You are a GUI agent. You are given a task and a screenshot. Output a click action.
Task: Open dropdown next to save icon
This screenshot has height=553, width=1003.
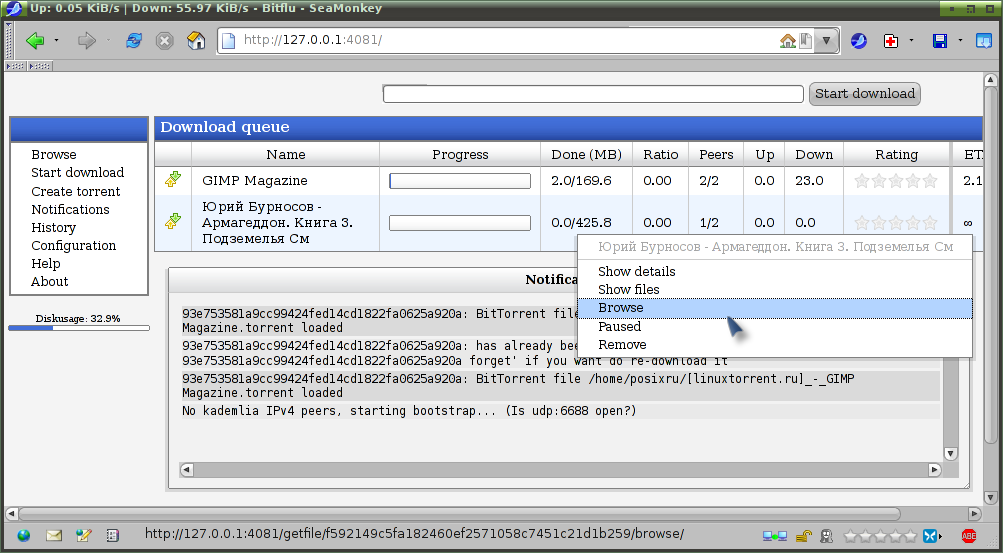[x=960, y=41]
